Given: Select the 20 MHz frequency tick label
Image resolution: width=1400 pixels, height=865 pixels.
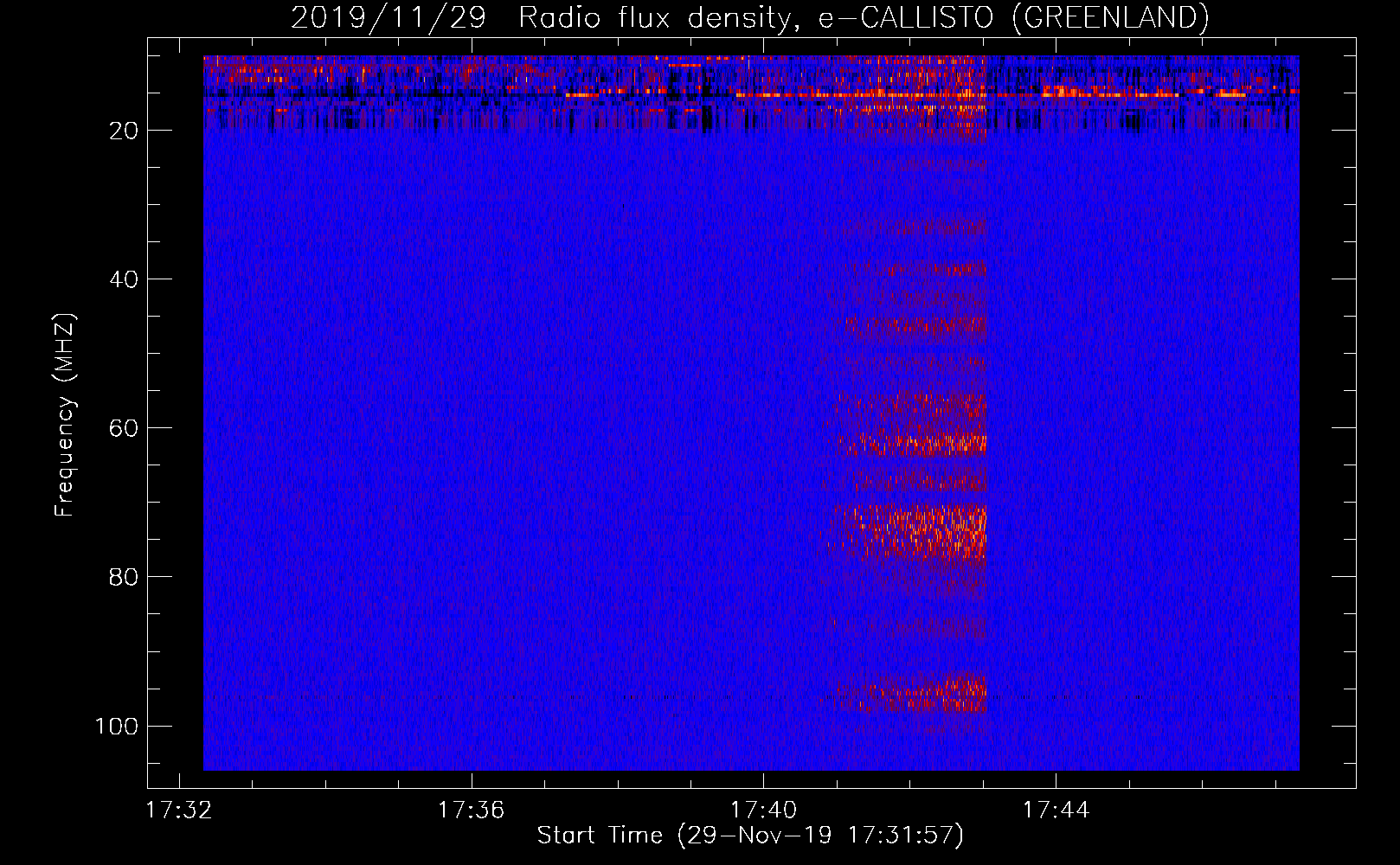Looking at the screenshot, I should tap(124, 131).
